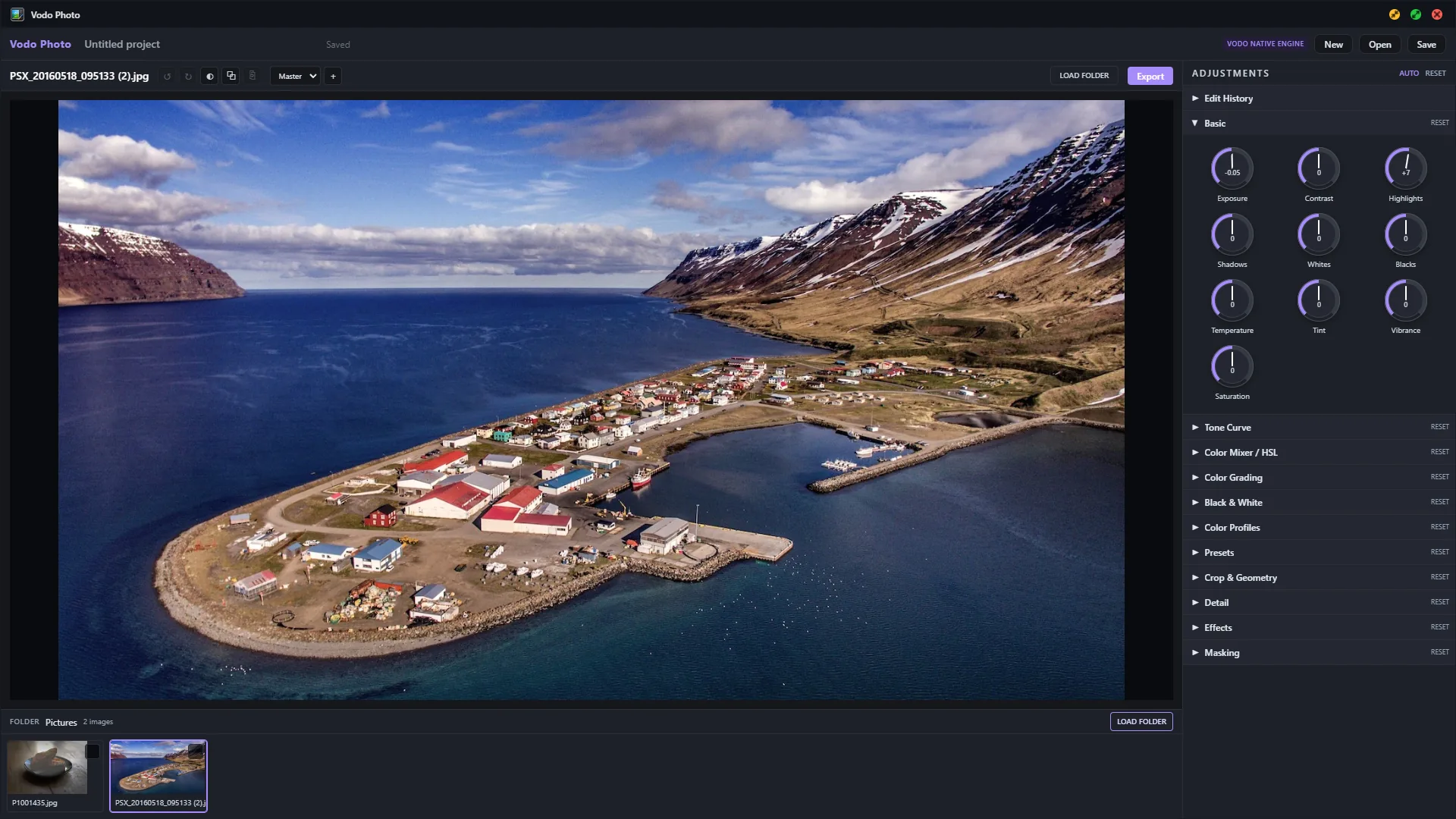Reset the Basic section
The width and height of the screenshot is (1456, 819).
pos(1439,123)
